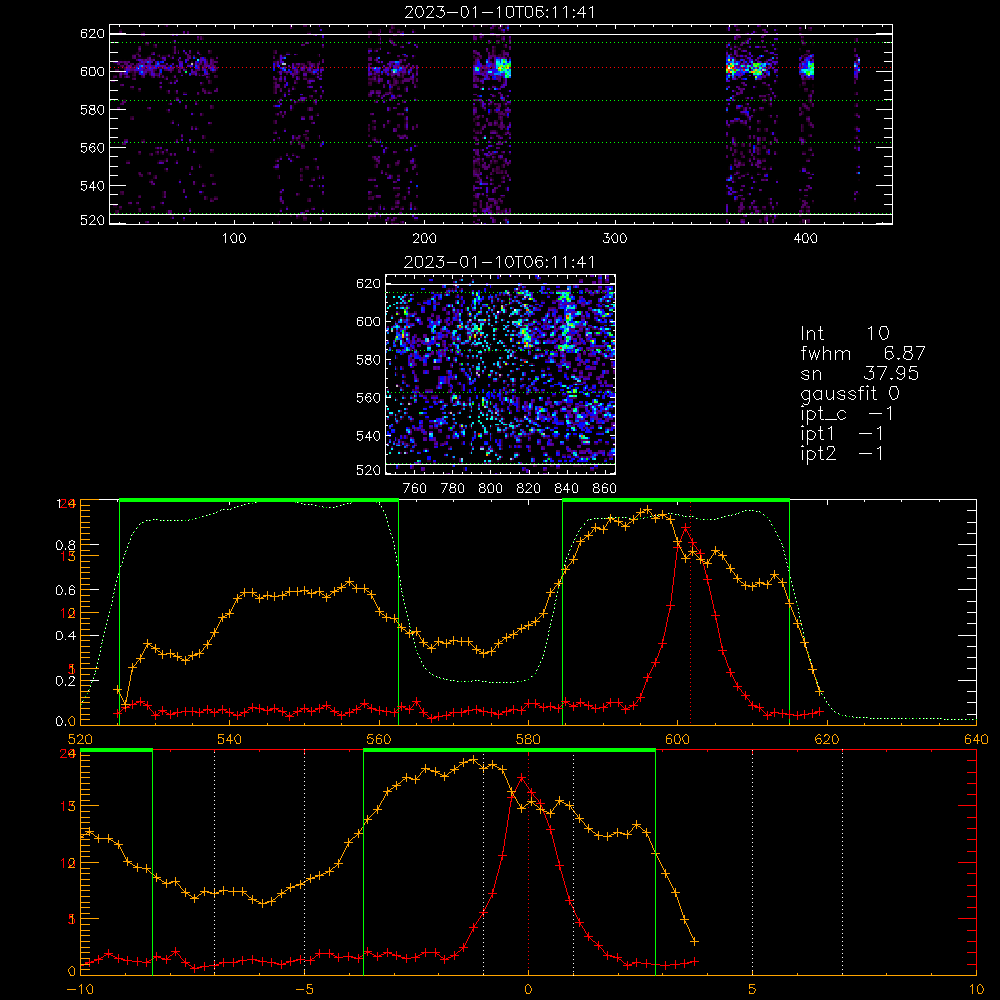Click the 'gaussfit 0' line
Screen dimensions: 1000x1000
[x=849, y=393]
